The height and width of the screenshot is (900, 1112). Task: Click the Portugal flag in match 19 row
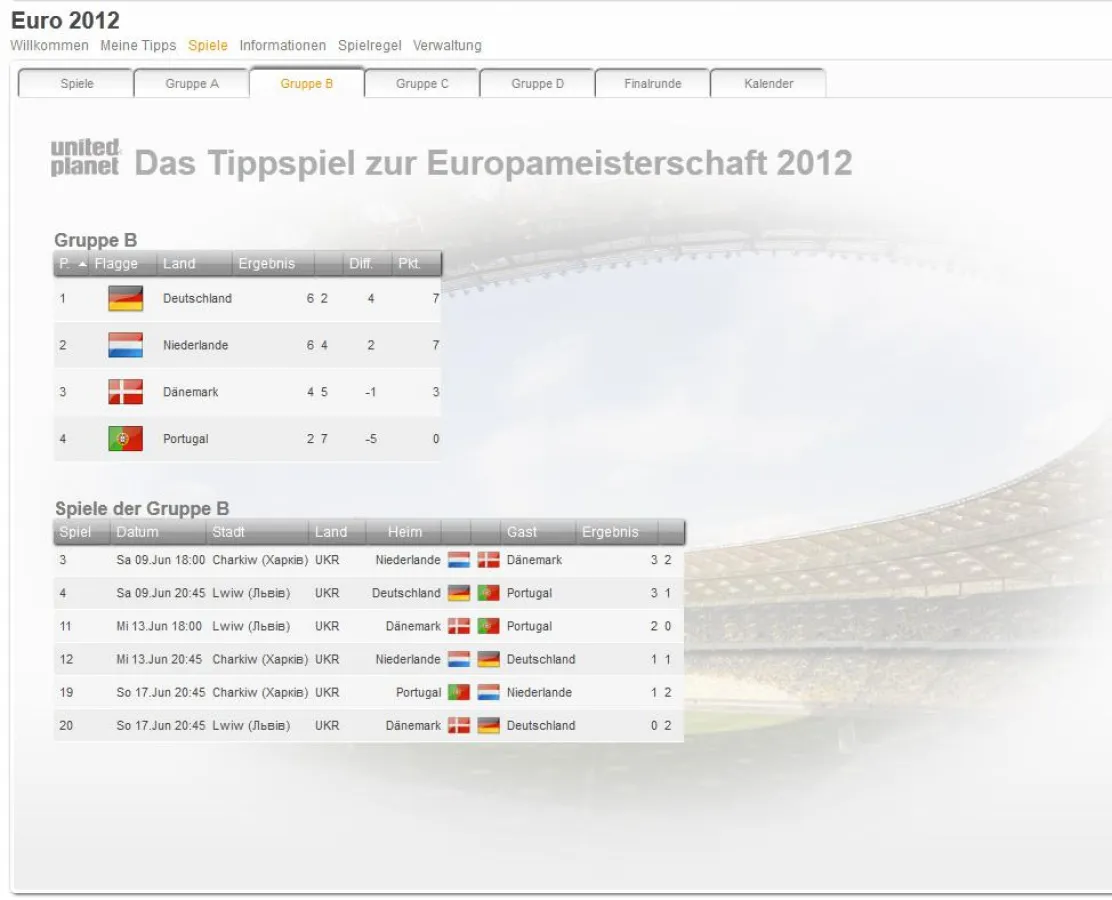(x=458, y=692)
